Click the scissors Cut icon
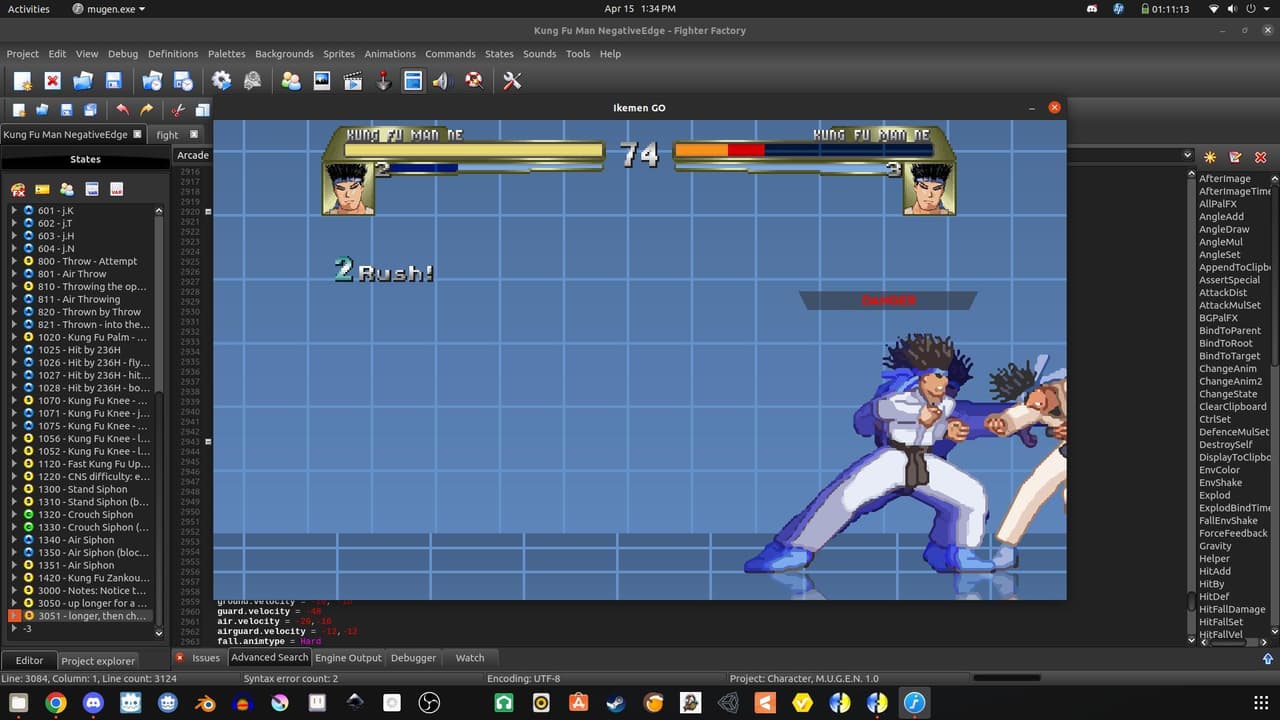 click(178, 110)
